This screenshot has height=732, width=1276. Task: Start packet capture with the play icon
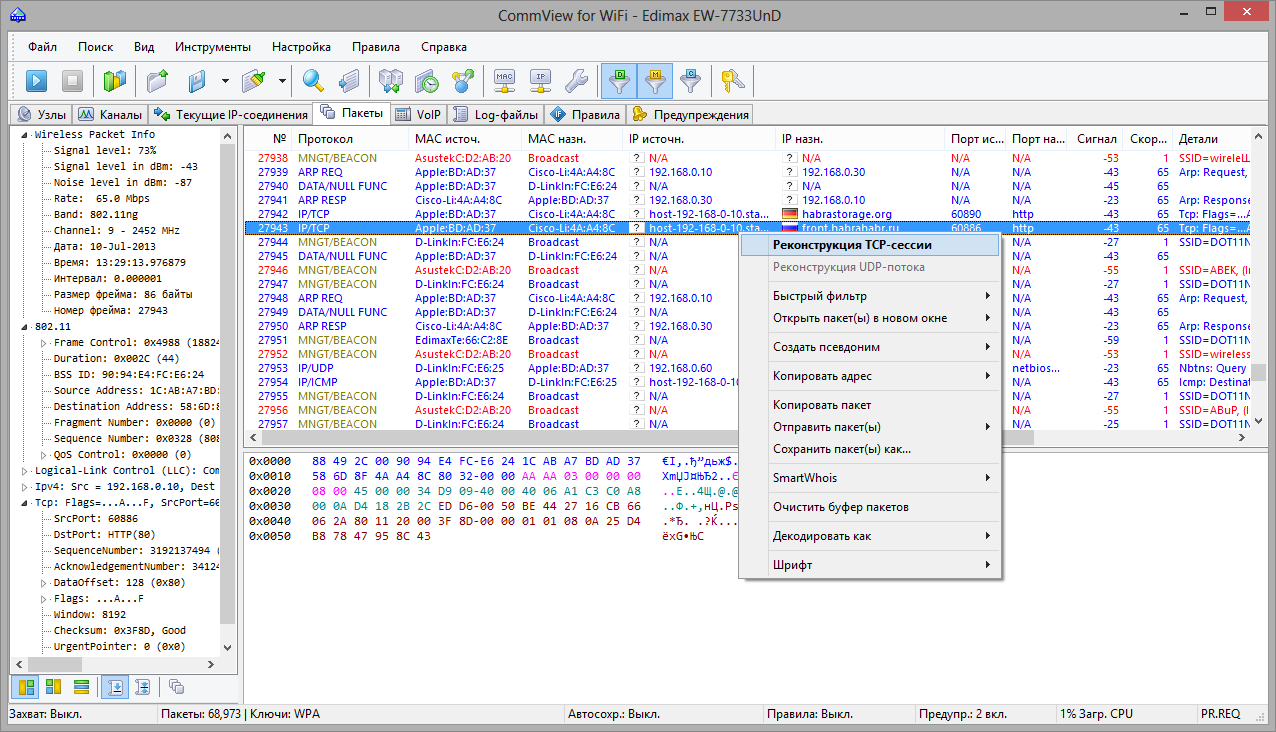coord(37,81)
